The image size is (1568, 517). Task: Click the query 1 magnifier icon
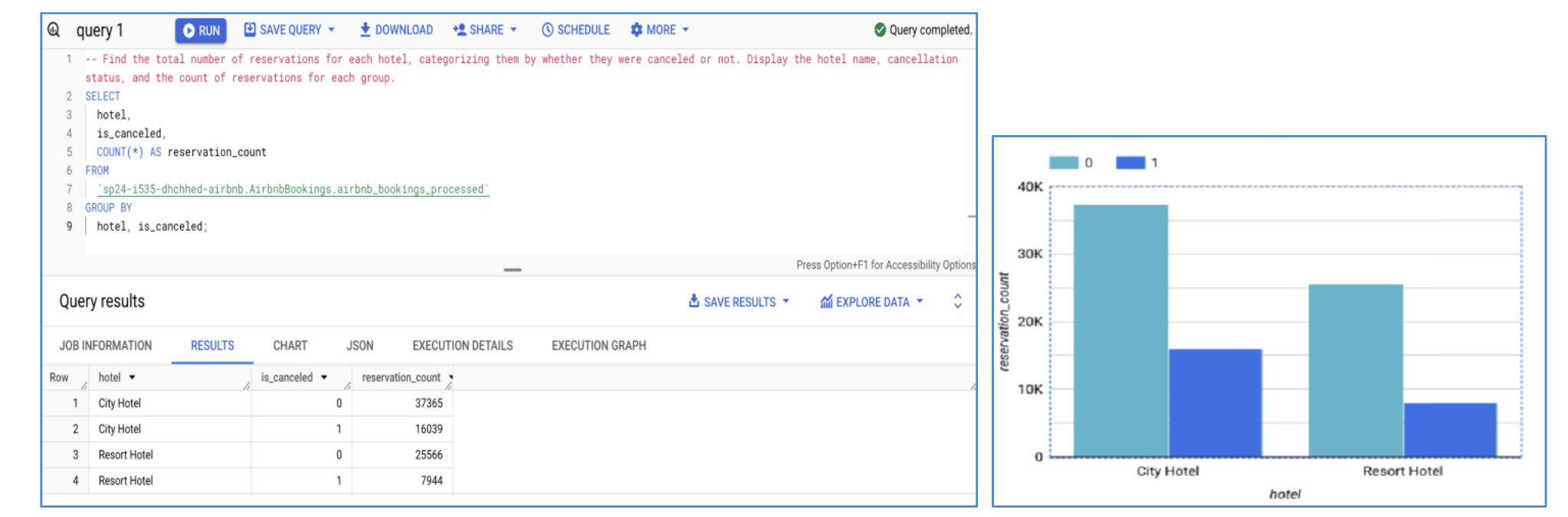(54, 30)
